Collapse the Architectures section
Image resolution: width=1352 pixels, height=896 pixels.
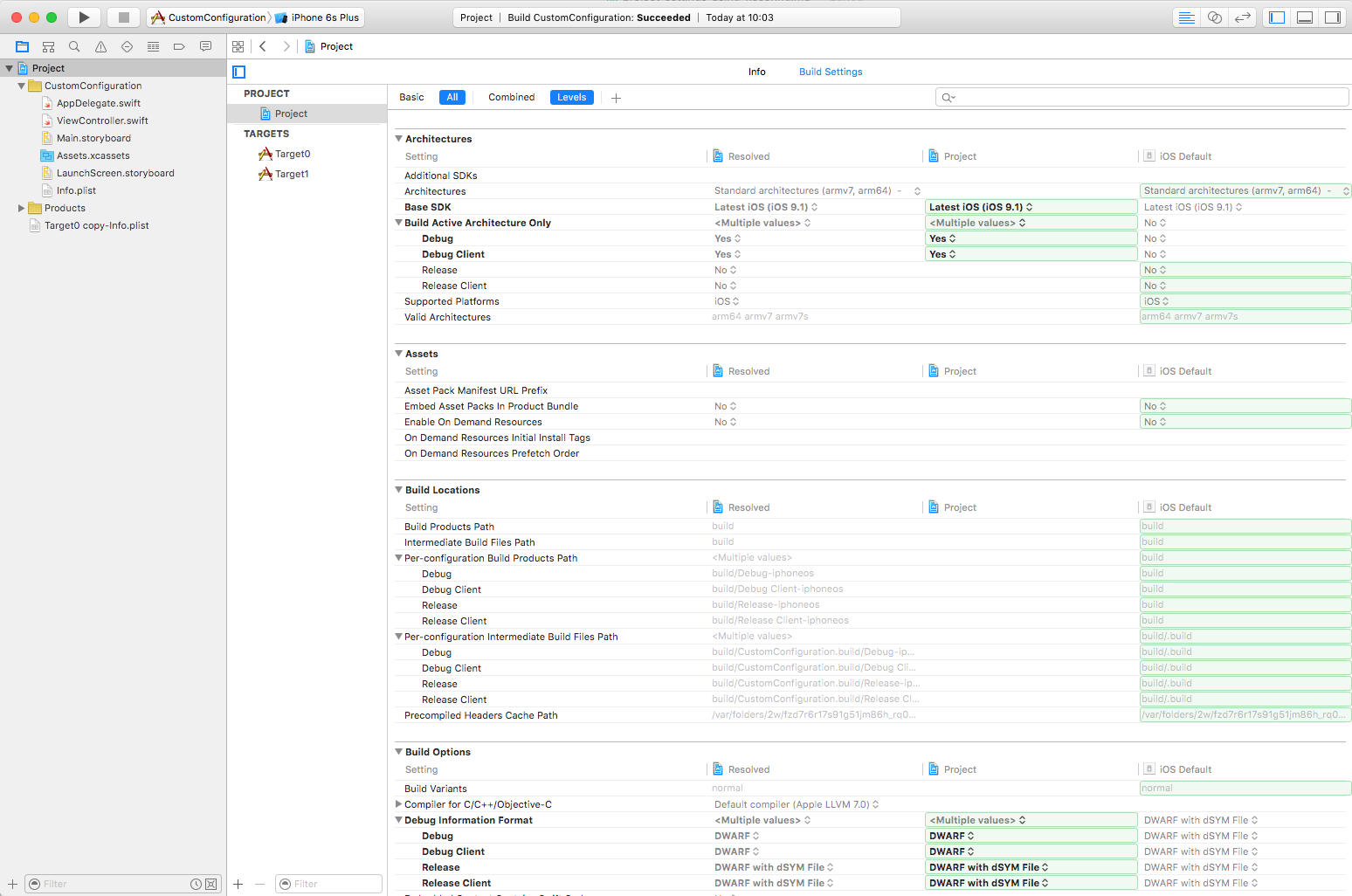[x=399, y=139]
